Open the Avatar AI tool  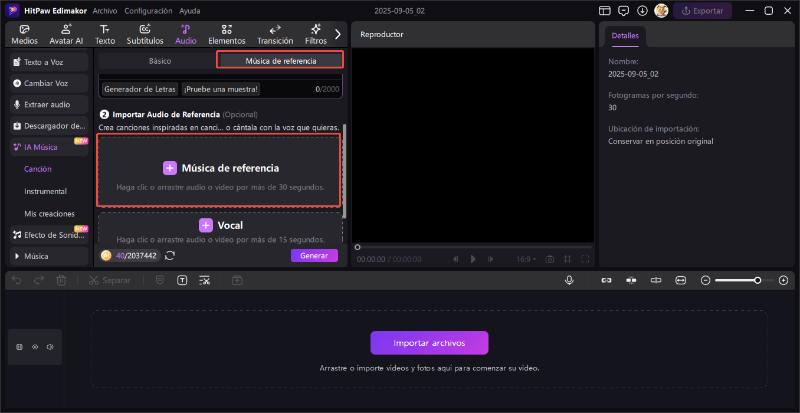tap(66, 35)
